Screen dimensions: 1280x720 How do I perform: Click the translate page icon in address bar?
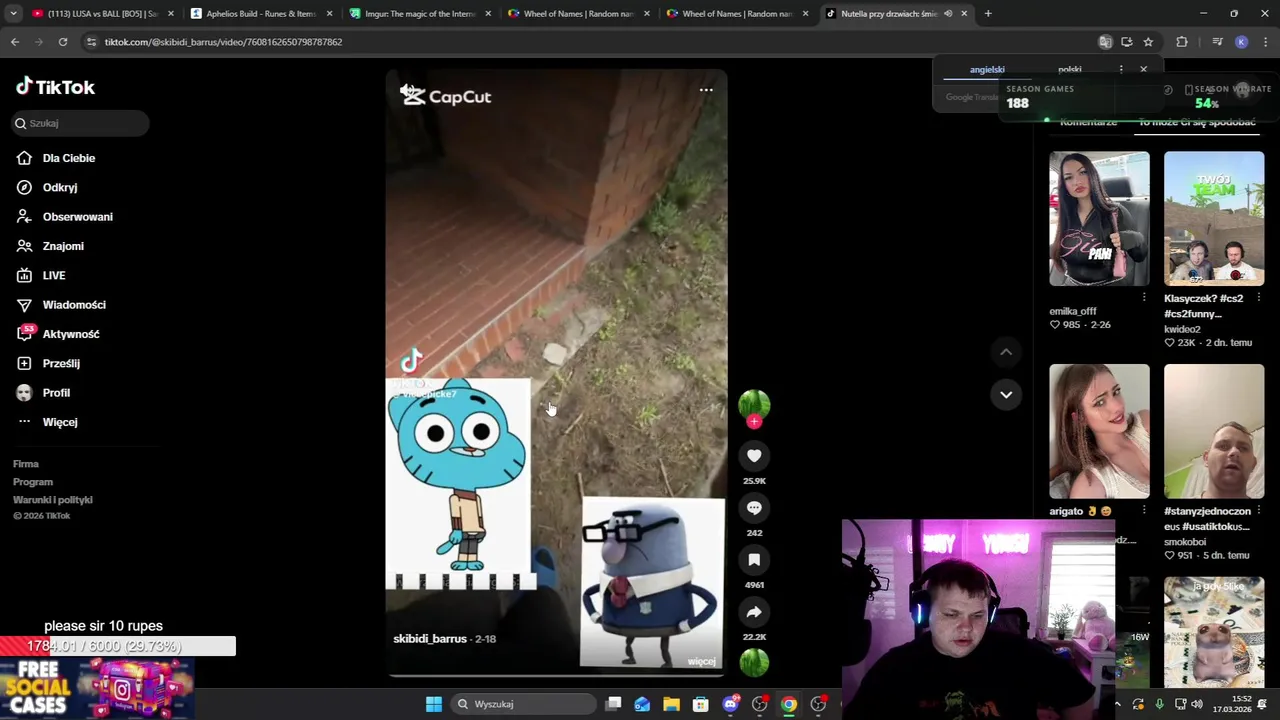pos(1105,42)
